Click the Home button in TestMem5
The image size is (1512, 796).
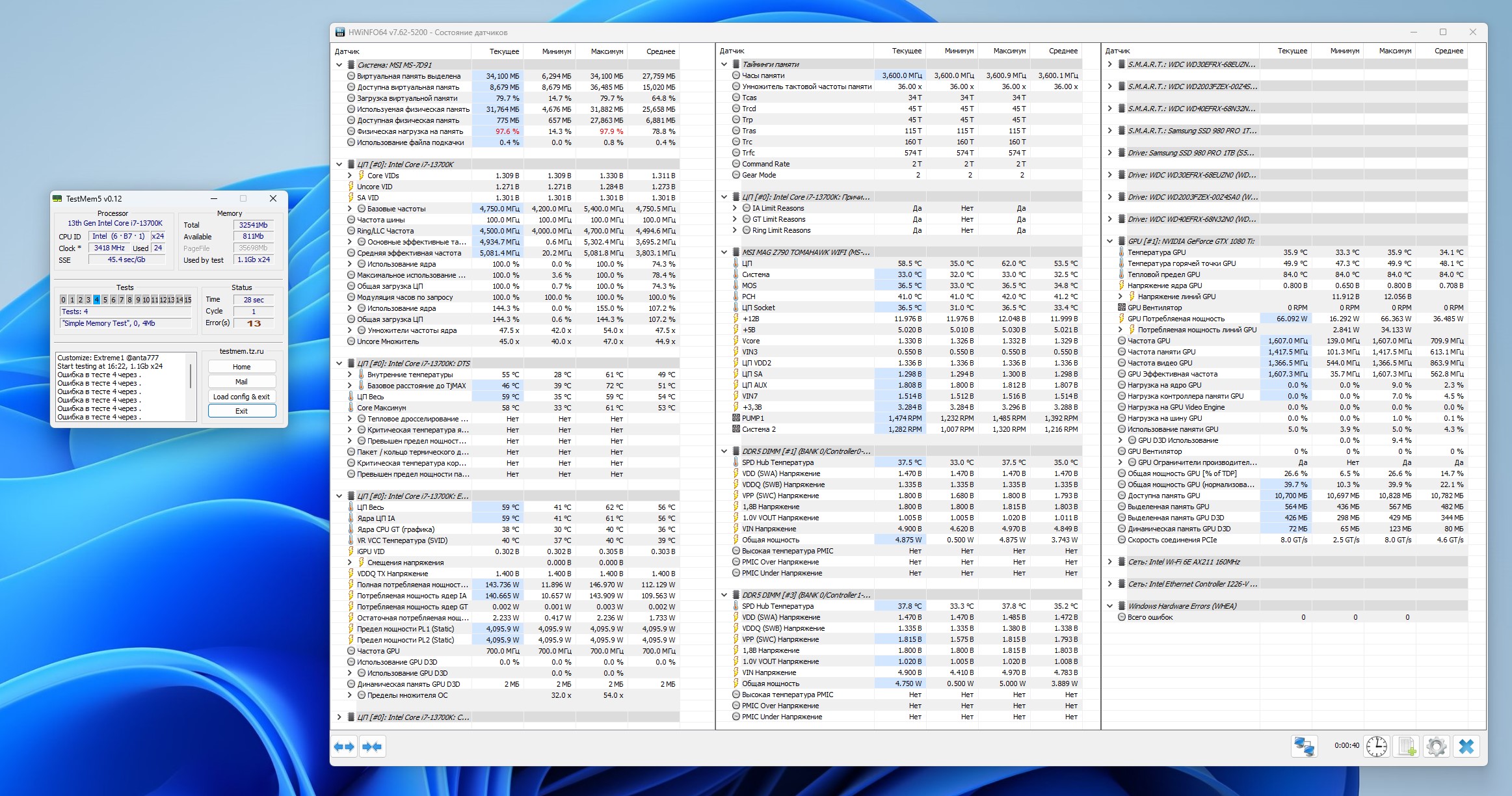(x=241, y=367)
